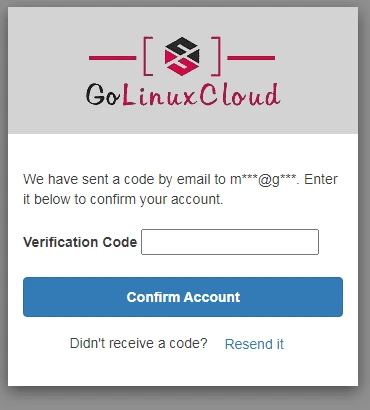Click the red line left of logo

coord(113,58)
